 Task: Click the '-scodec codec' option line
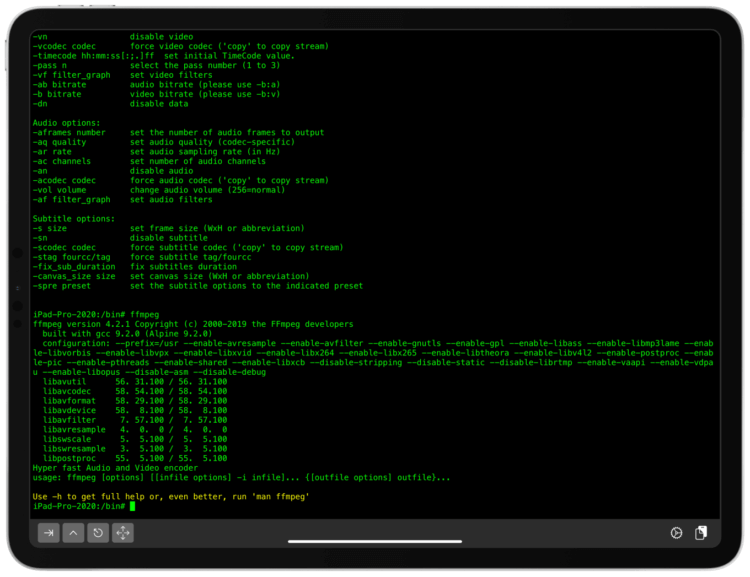click(x=188, y=247)
